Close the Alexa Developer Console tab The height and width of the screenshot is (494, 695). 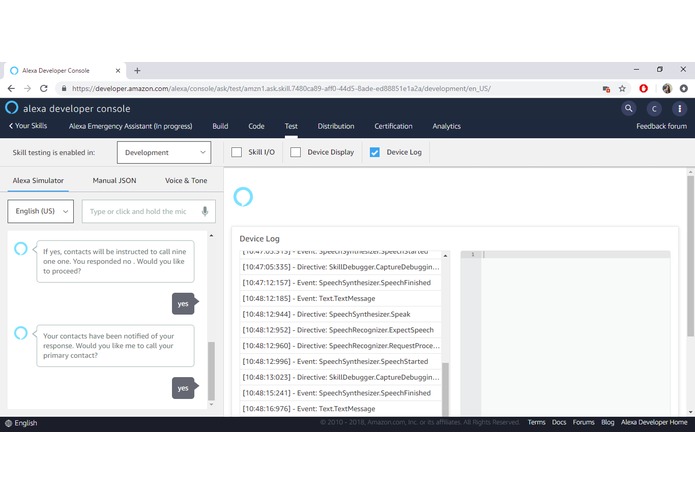[118, 70]
